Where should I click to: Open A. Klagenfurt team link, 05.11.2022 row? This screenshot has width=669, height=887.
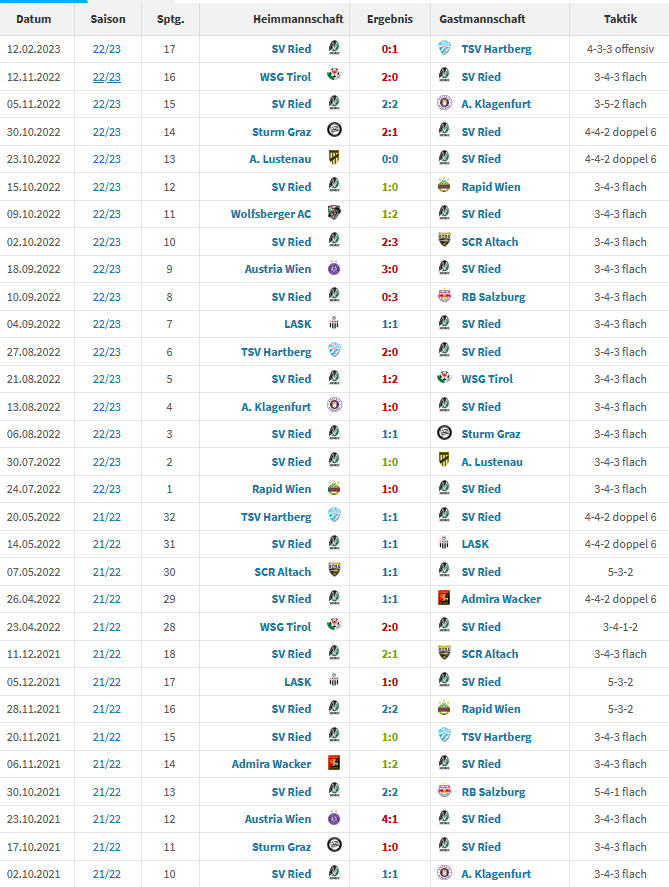click(x=496, y=104)
